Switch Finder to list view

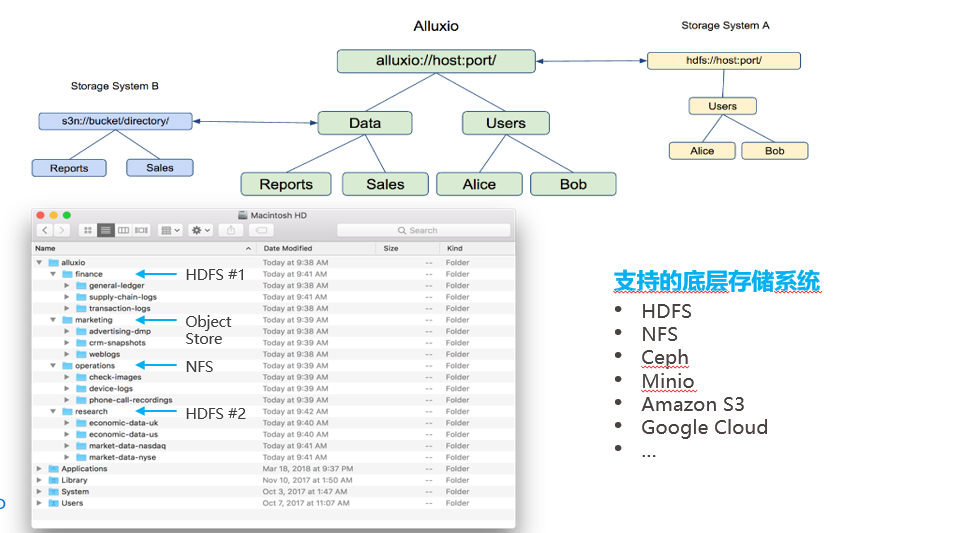pyautogui.click(x=106, y=230)
